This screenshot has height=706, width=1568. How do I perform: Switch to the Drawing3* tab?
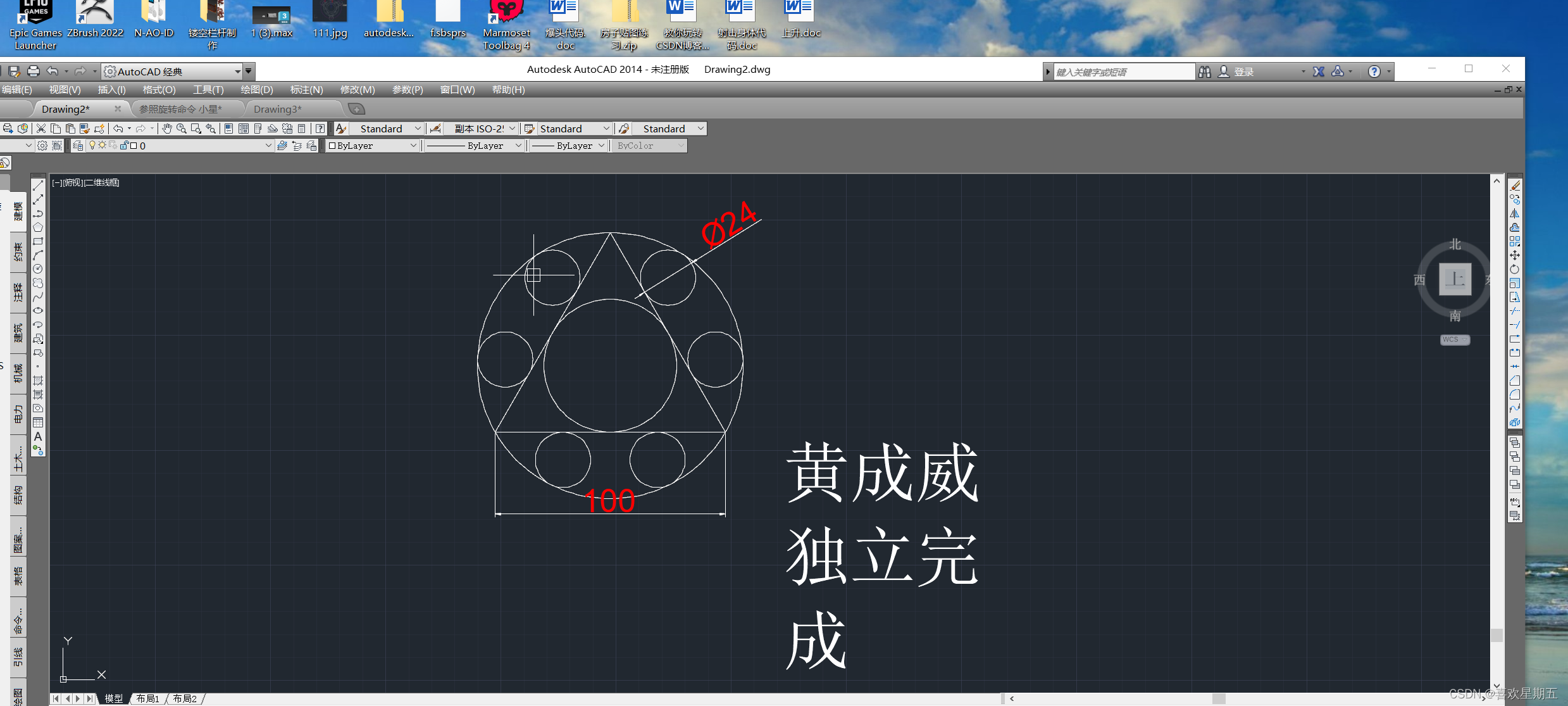277,109
